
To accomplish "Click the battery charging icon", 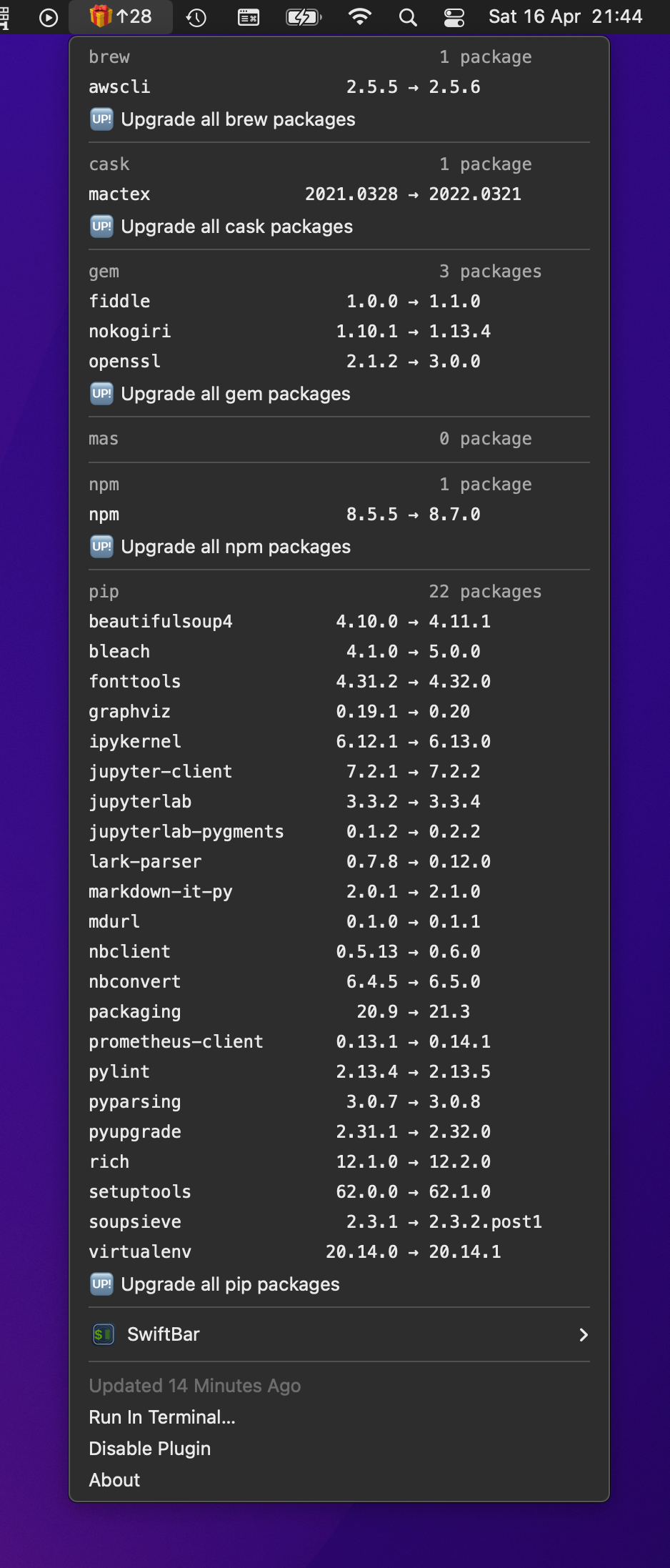I will click(x=304, y=17).
